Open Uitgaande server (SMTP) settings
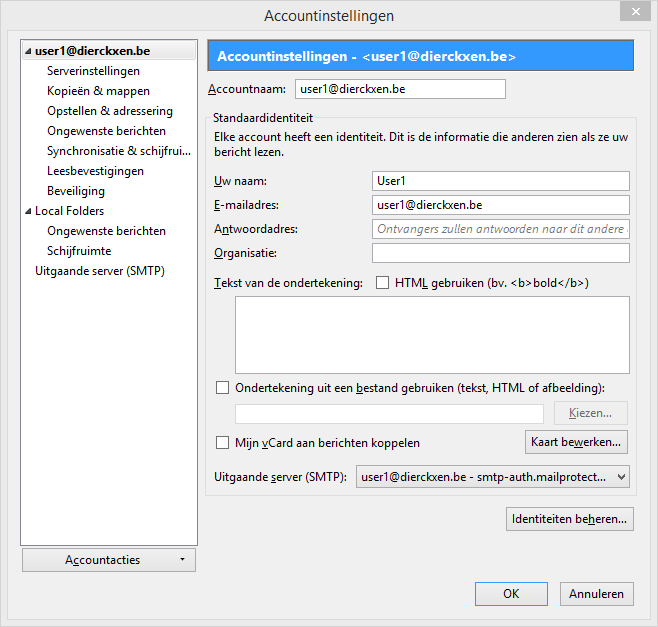This screenshot has width=658, height=627. click(100, 271)
